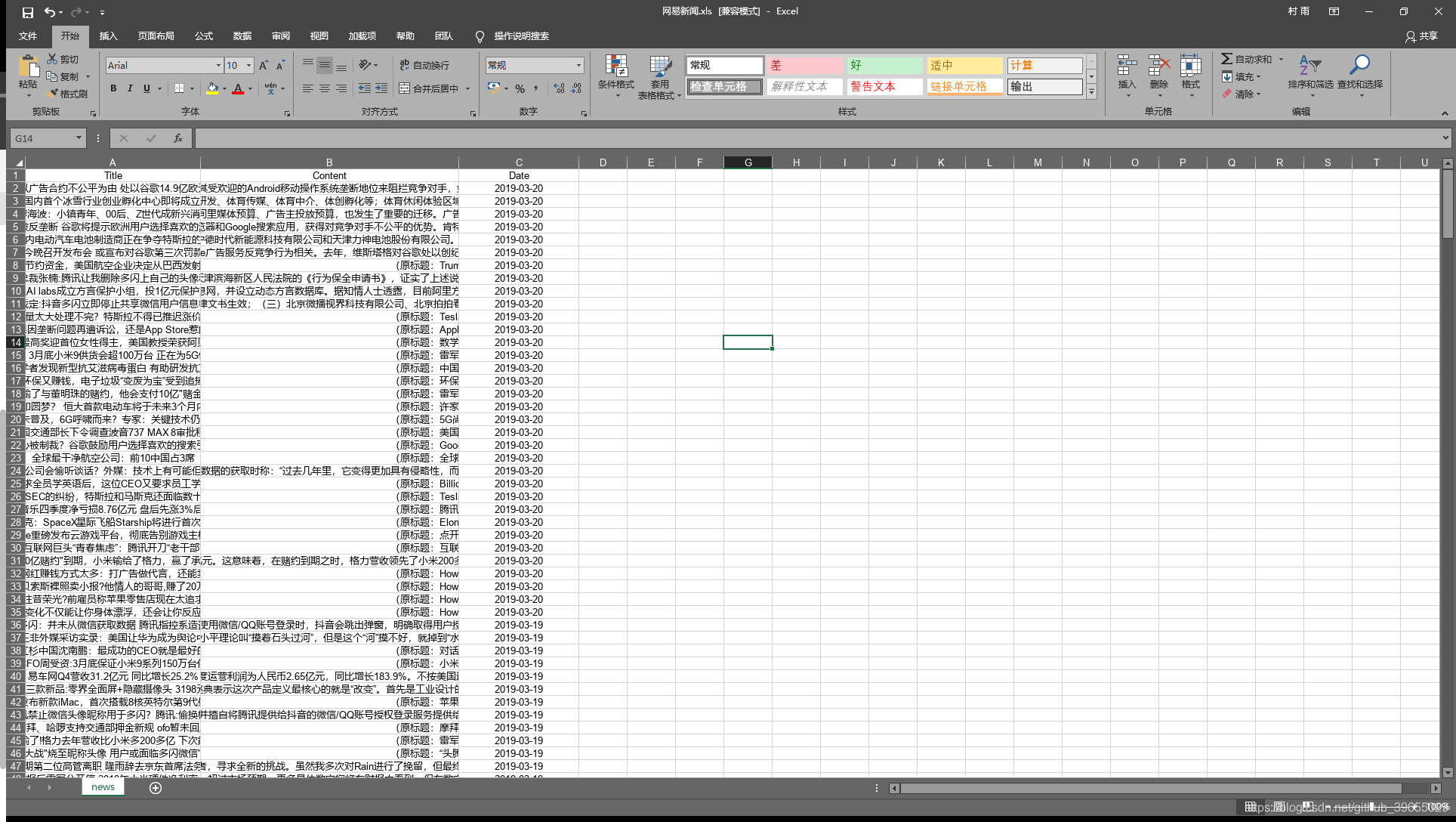Click the Sort and Filter icon

coord(1309,66)
